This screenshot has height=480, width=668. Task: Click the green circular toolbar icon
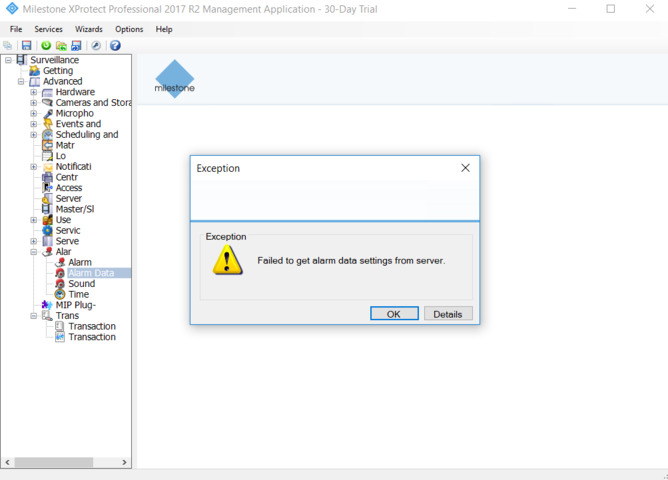pyautogui.click(x=46, y=46)
